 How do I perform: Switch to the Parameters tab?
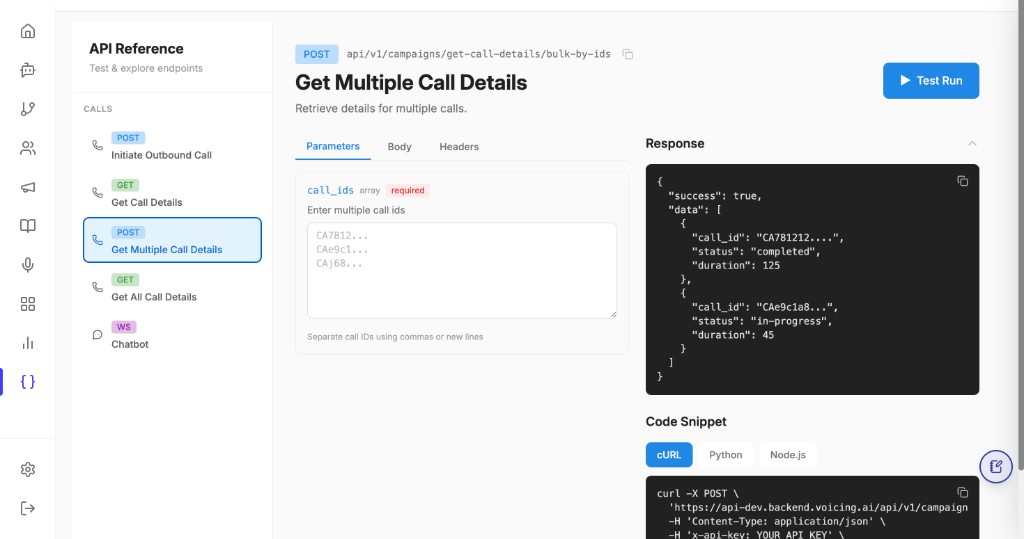(x=332, y=146)
